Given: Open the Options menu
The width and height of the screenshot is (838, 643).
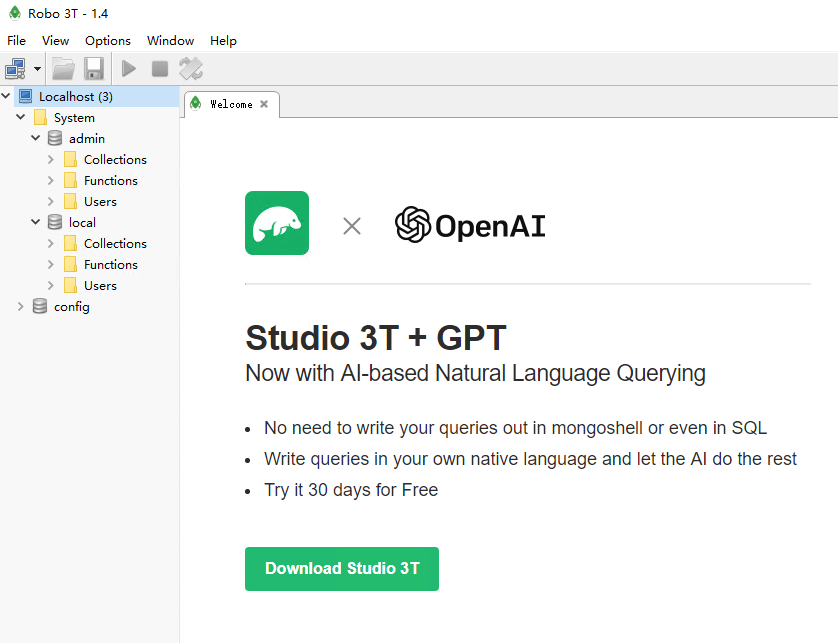Looking at the screenshot, I should (x=107, y=41).
